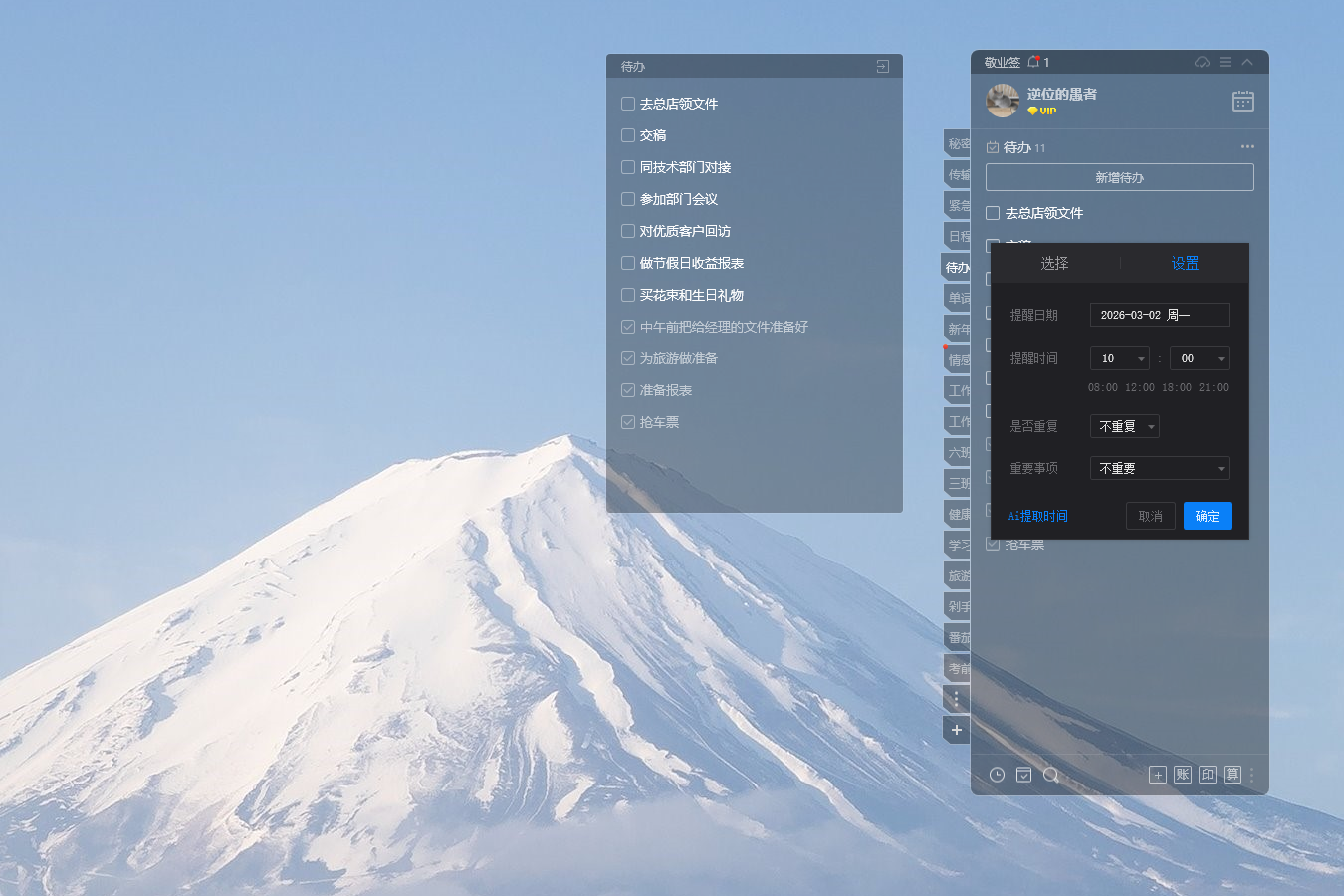Open the 重要事项 importance dropdown
Image resolution: width=1344 pixels, height=896 pixels.
1159,468
